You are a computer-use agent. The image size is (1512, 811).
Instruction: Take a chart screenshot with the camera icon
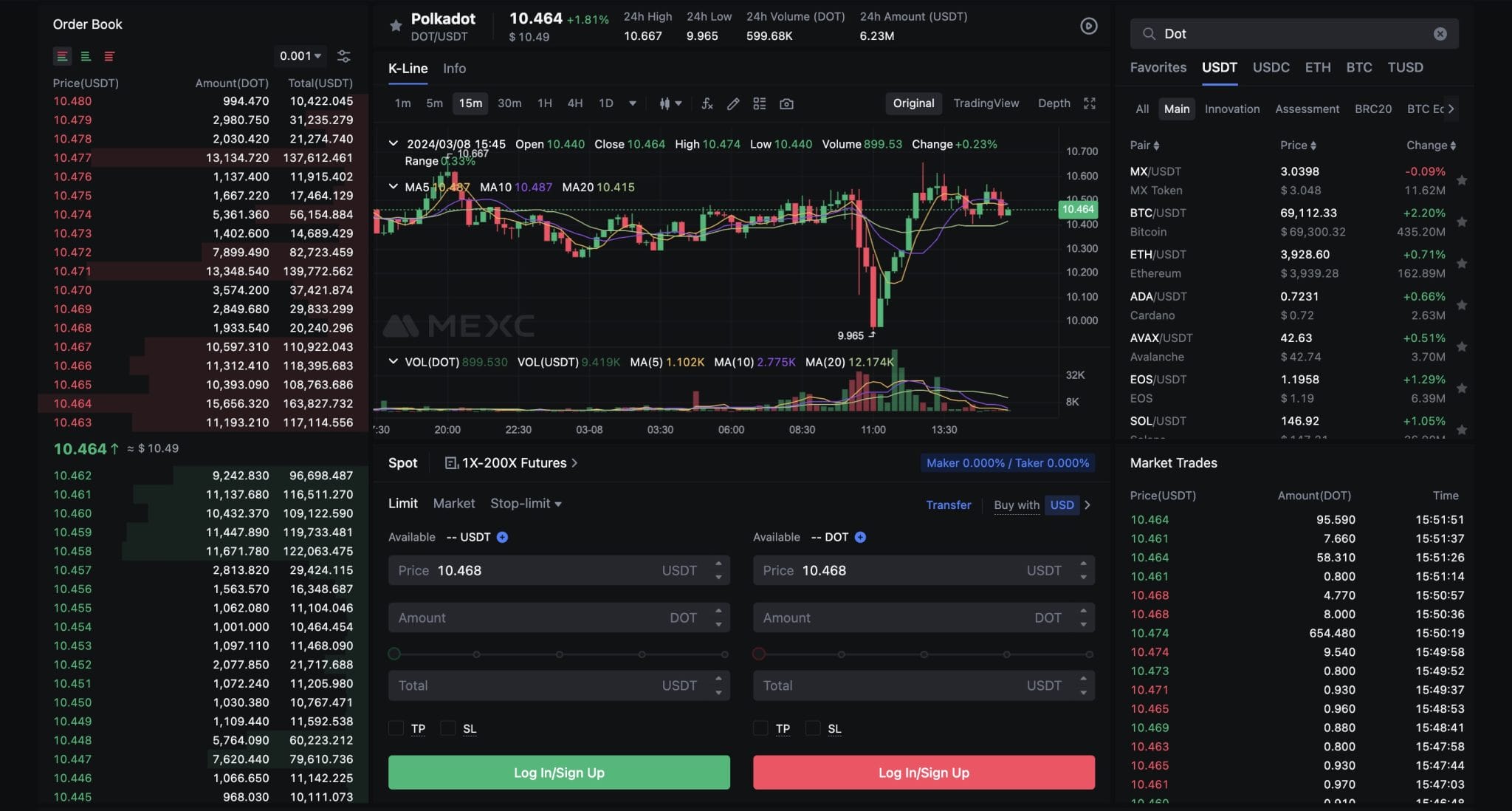pos(786,103)
